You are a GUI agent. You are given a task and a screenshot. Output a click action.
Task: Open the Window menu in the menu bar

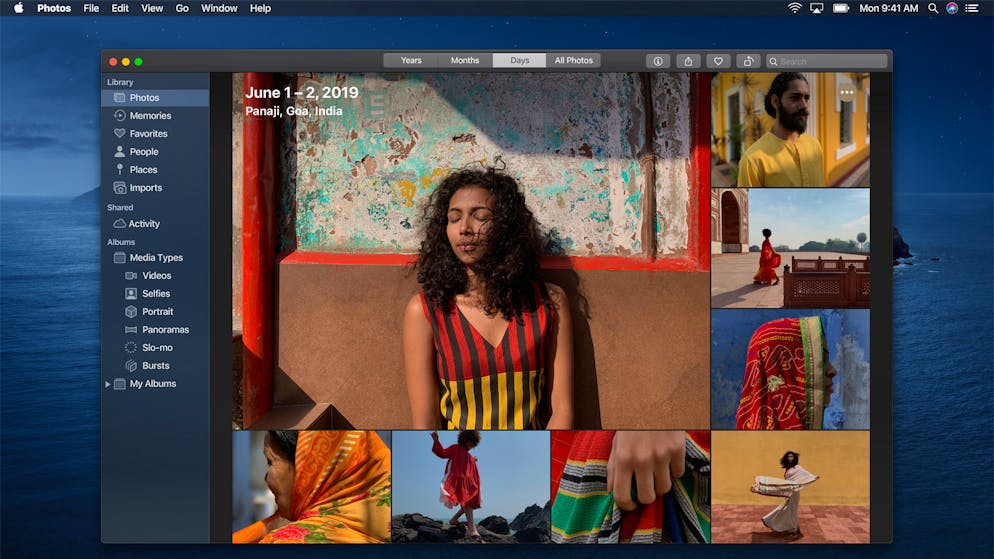pyautogui.click(x=219, y=8)
